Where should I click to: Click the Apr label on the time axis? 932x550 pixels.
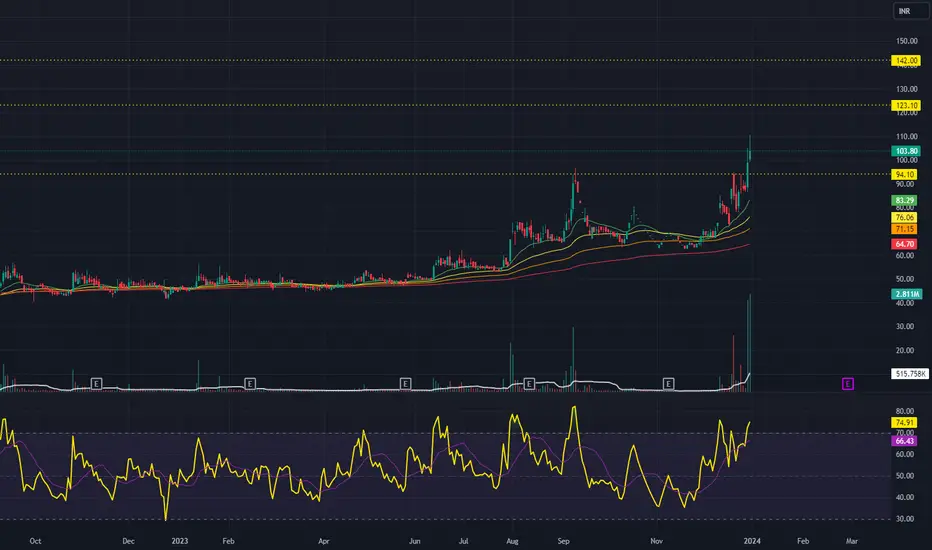point(324,541)
